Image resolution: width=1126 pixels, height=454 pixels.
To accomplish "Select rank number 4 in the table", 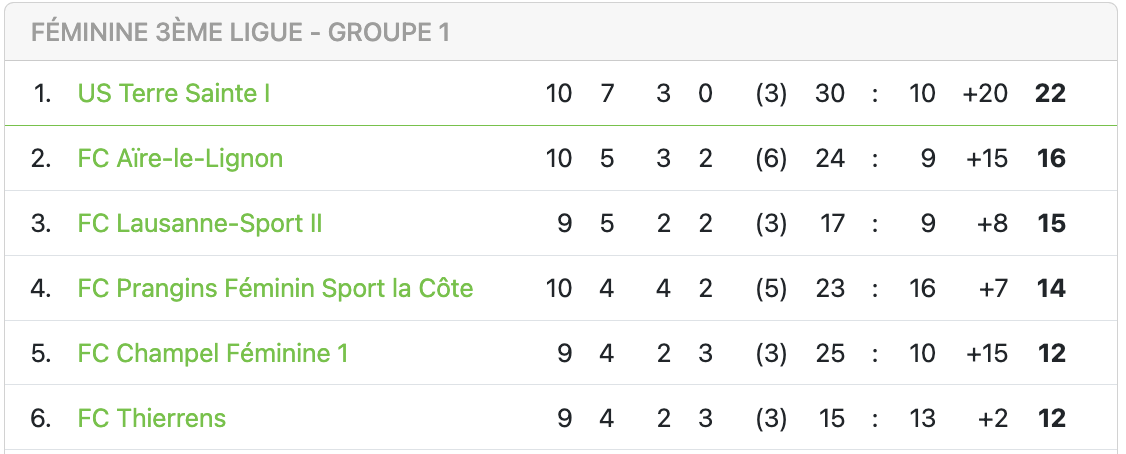I will tap(41, 289).
